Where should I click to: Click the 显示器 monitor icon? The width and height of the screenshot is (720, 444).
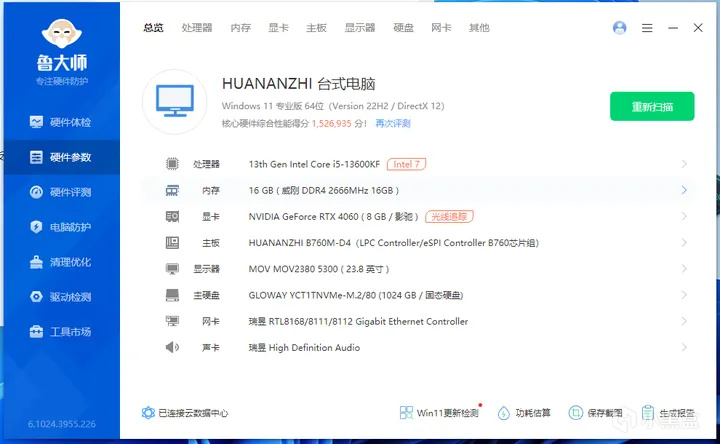pyautogui.click(x=172, y=269)
